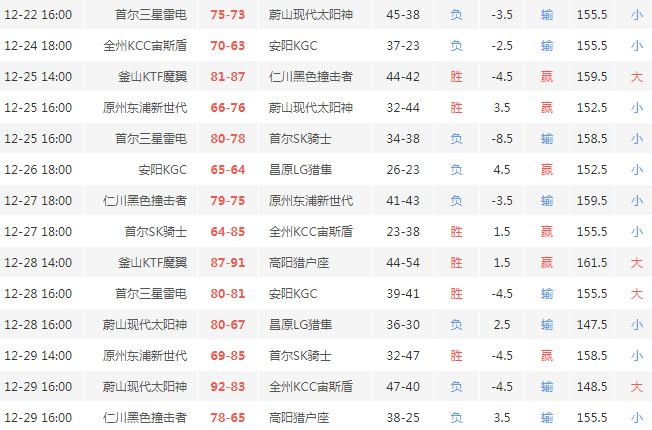
Task: Click the 161.5 total points line
Action: 592,263
